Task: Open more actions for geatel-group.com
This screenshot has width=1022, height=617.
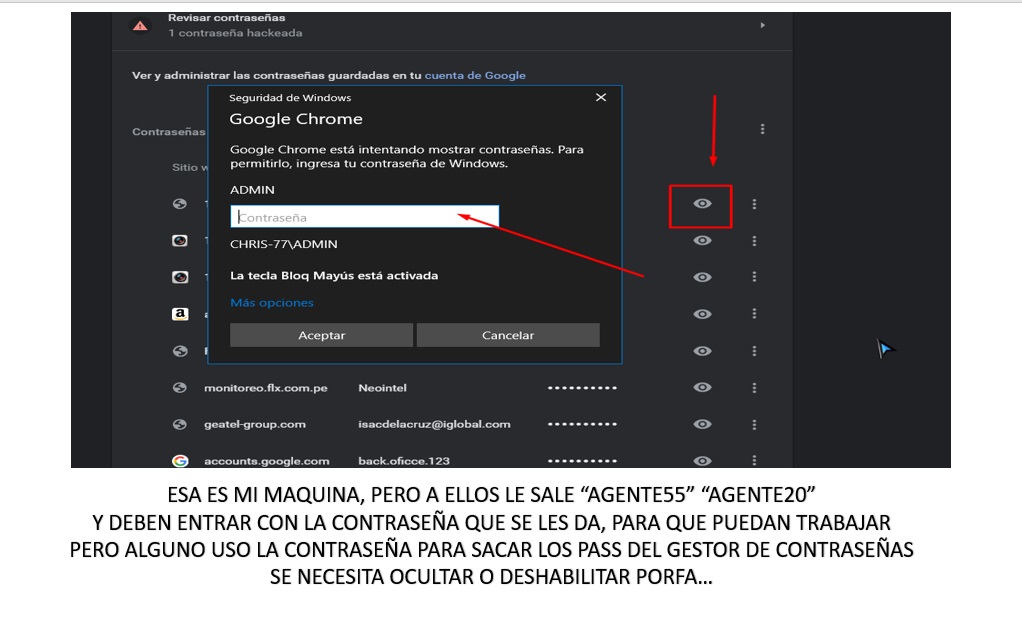Action: click(x=754, y=424)
